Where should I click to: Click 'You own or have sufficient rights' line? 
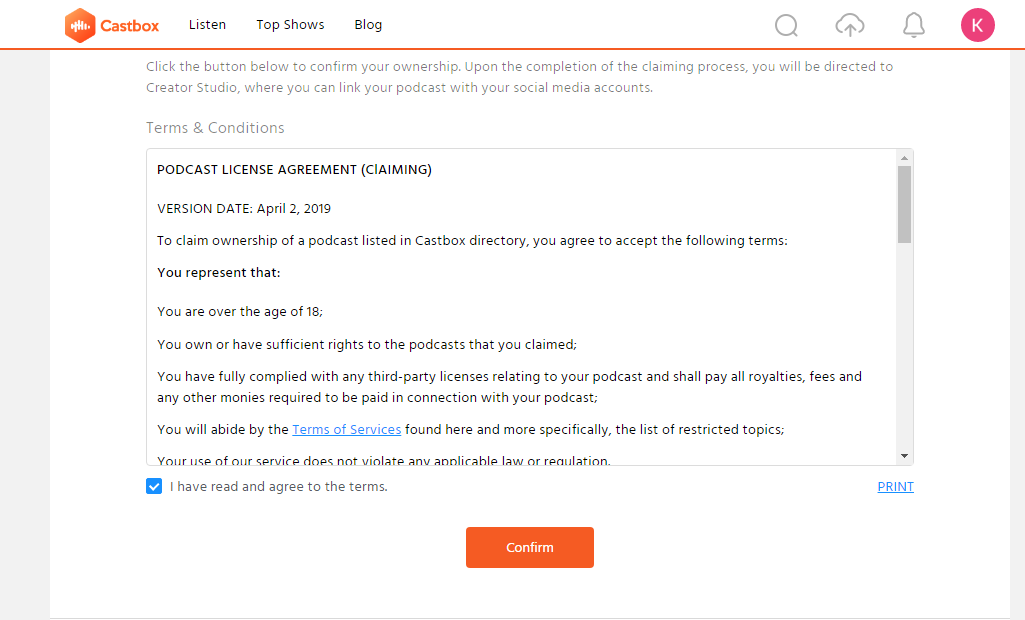(367, 345)
